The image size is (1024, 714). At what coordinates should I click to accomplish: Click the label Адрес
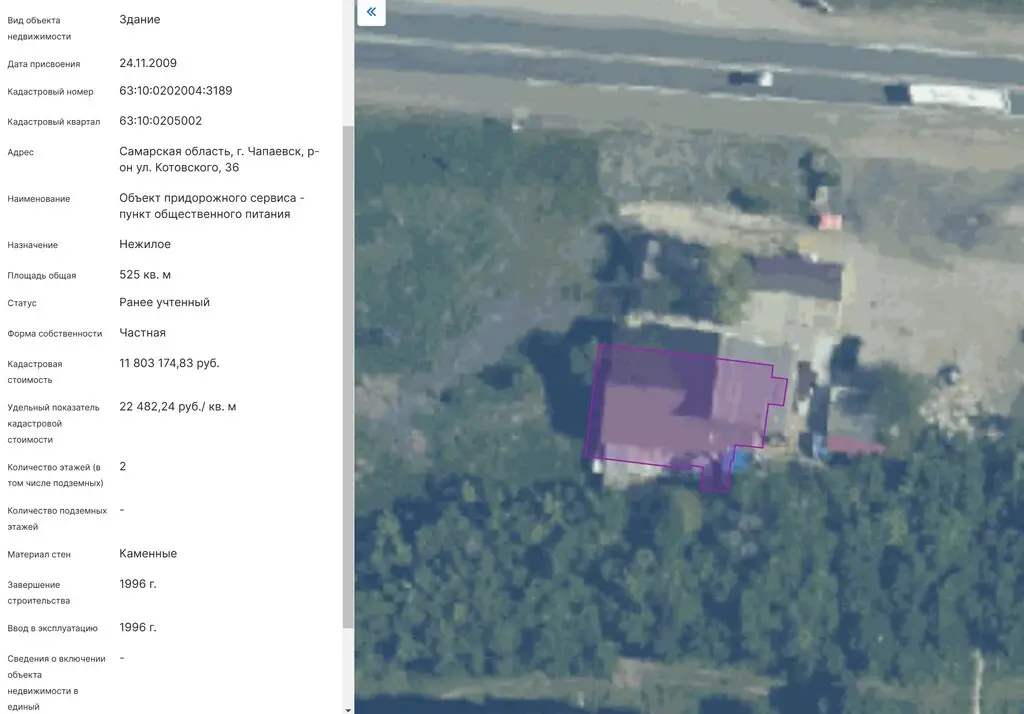coord(20,152)
